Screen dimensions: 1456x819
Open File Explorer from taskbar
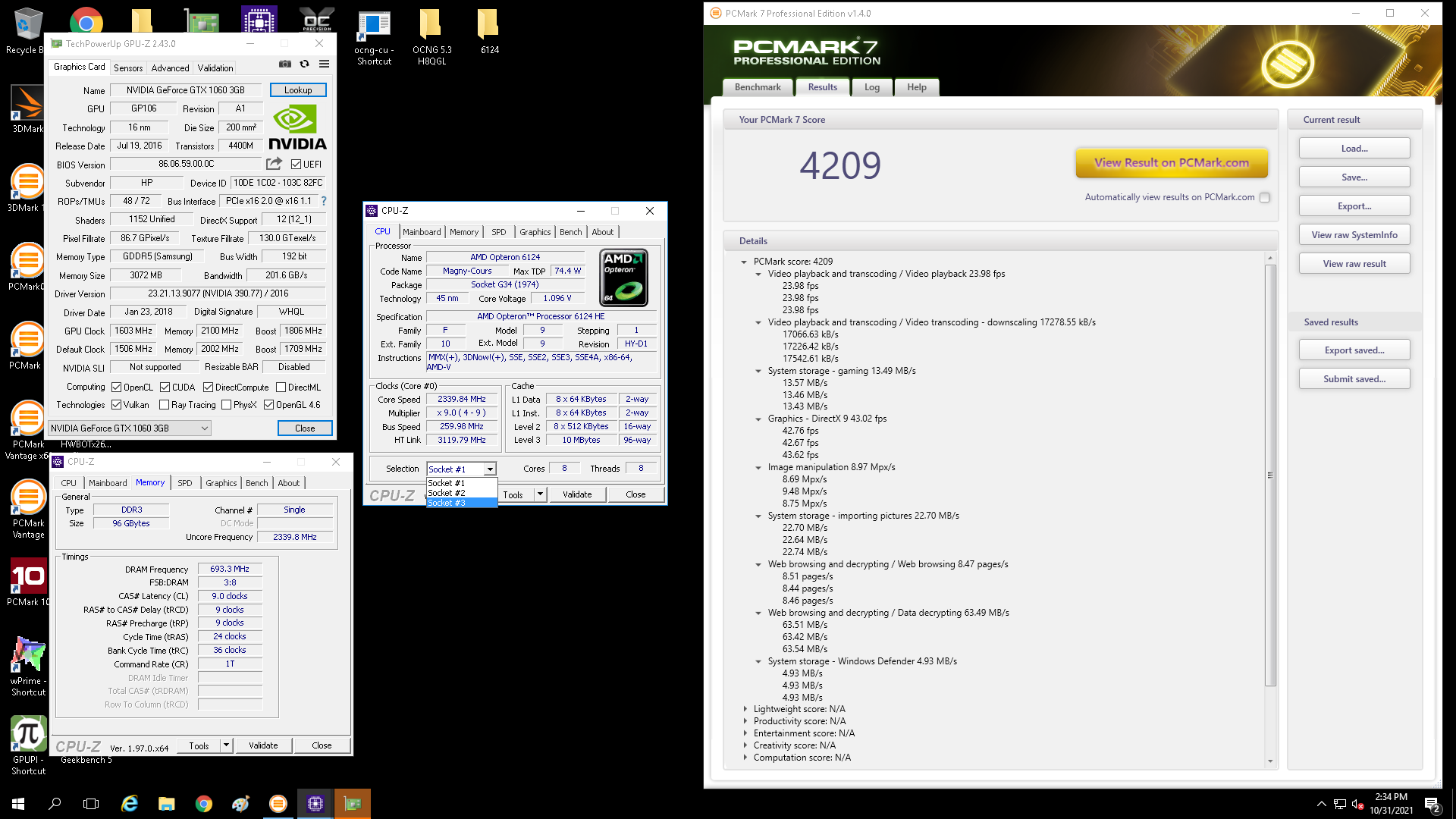coord(167,804)
